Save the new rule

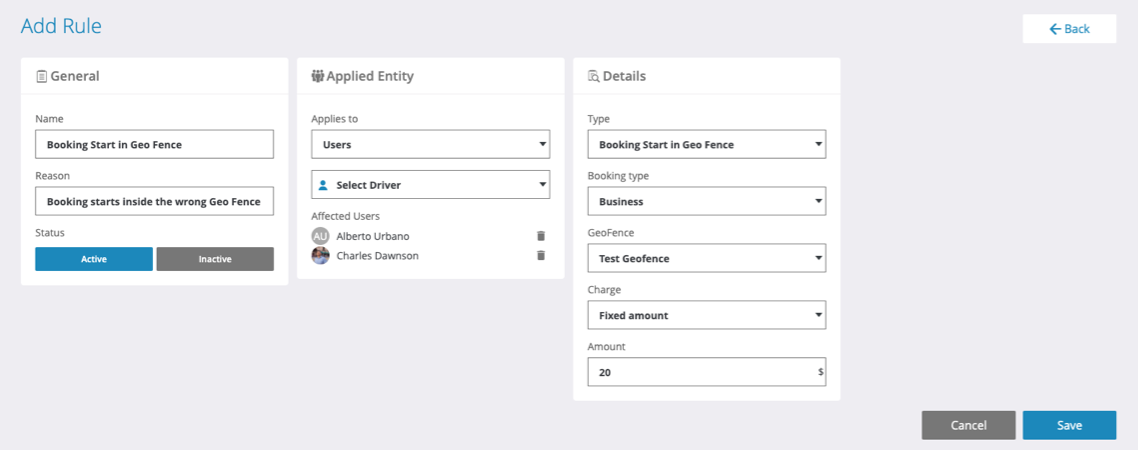[x=1069, y=425]
